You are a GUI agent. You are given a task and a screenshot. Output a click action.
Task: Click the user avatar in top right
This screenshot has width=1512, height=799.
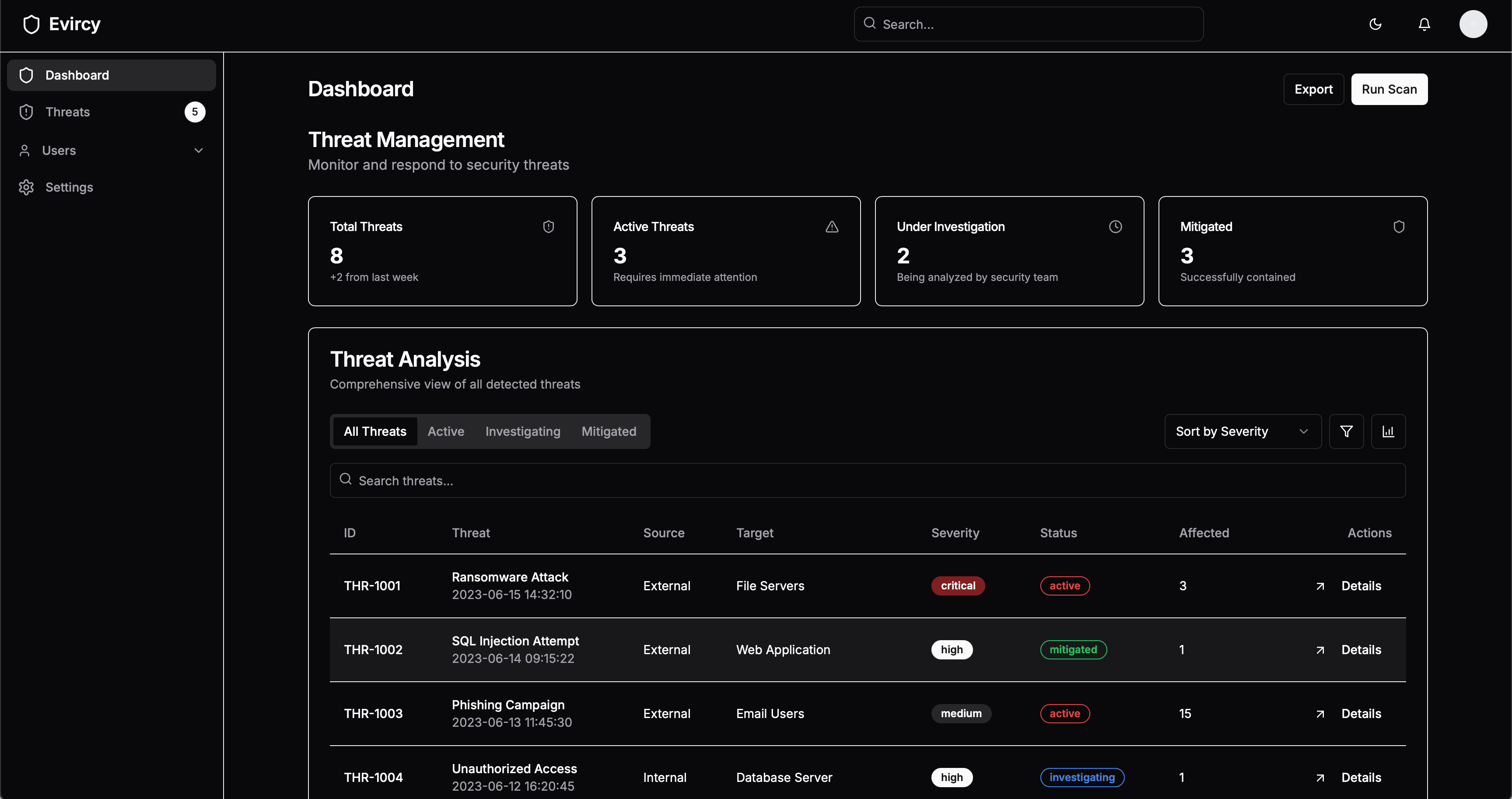[1473, 24]
